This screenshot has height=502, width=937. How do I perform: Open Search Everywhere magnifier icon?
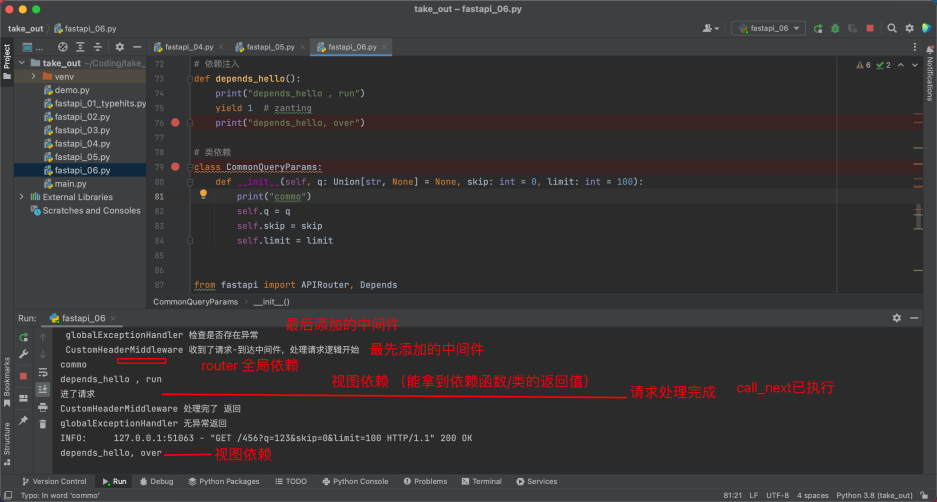click(893, 29)
